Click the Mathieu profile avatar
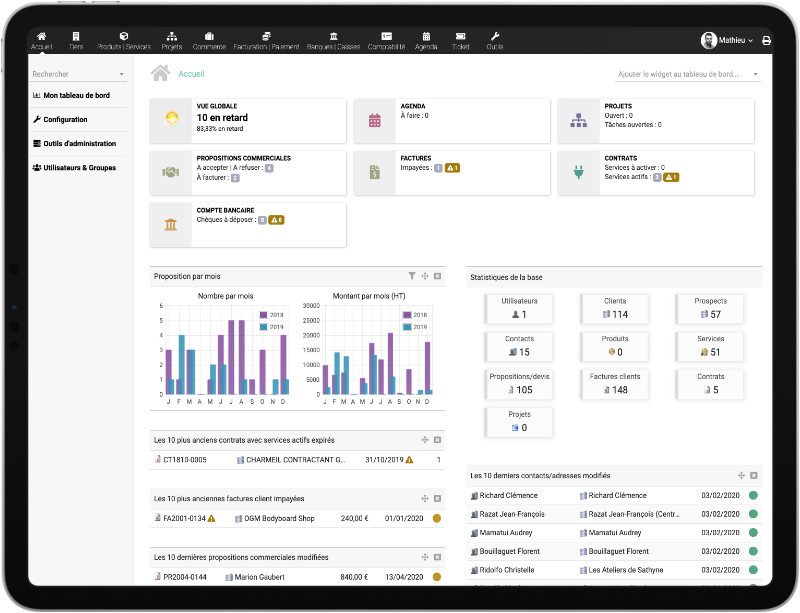Screen dimensions: 800x613 [709, 40]
